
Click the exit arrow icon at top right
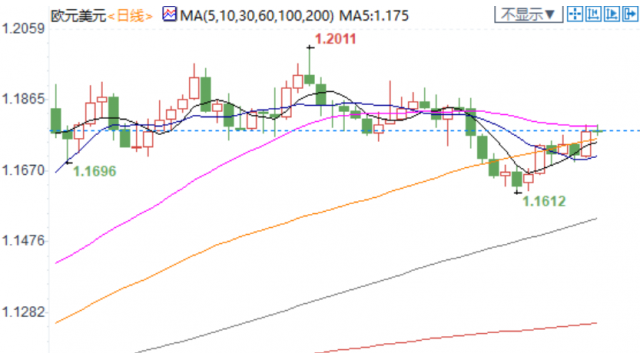630,14
